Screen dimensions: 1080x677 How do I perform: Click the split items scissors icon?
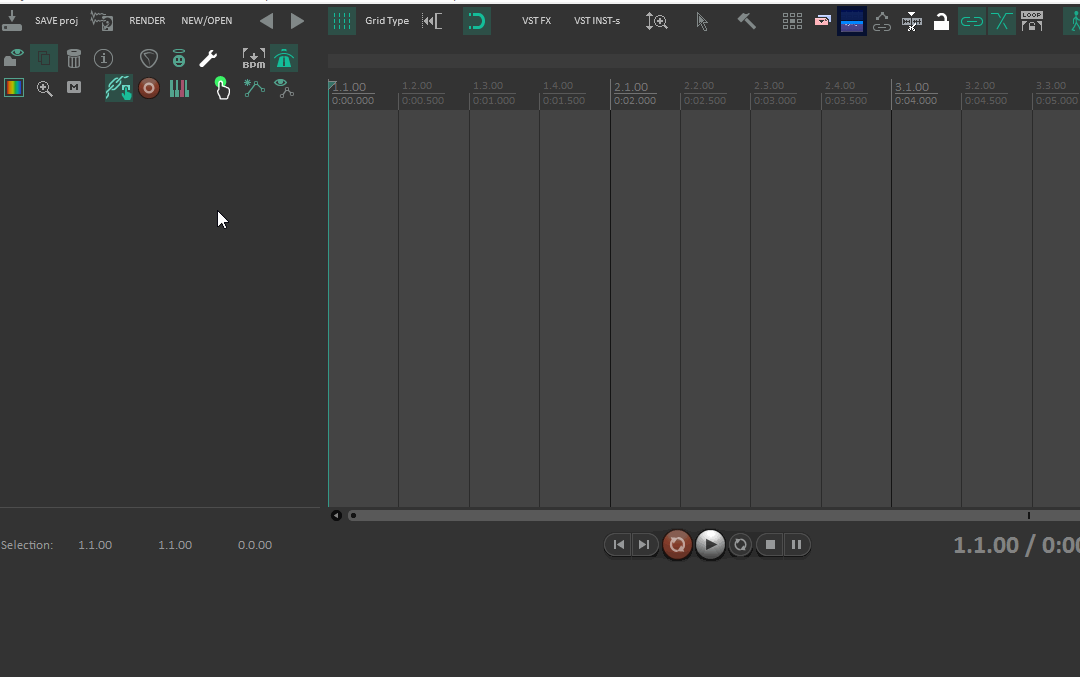[912, 21]
